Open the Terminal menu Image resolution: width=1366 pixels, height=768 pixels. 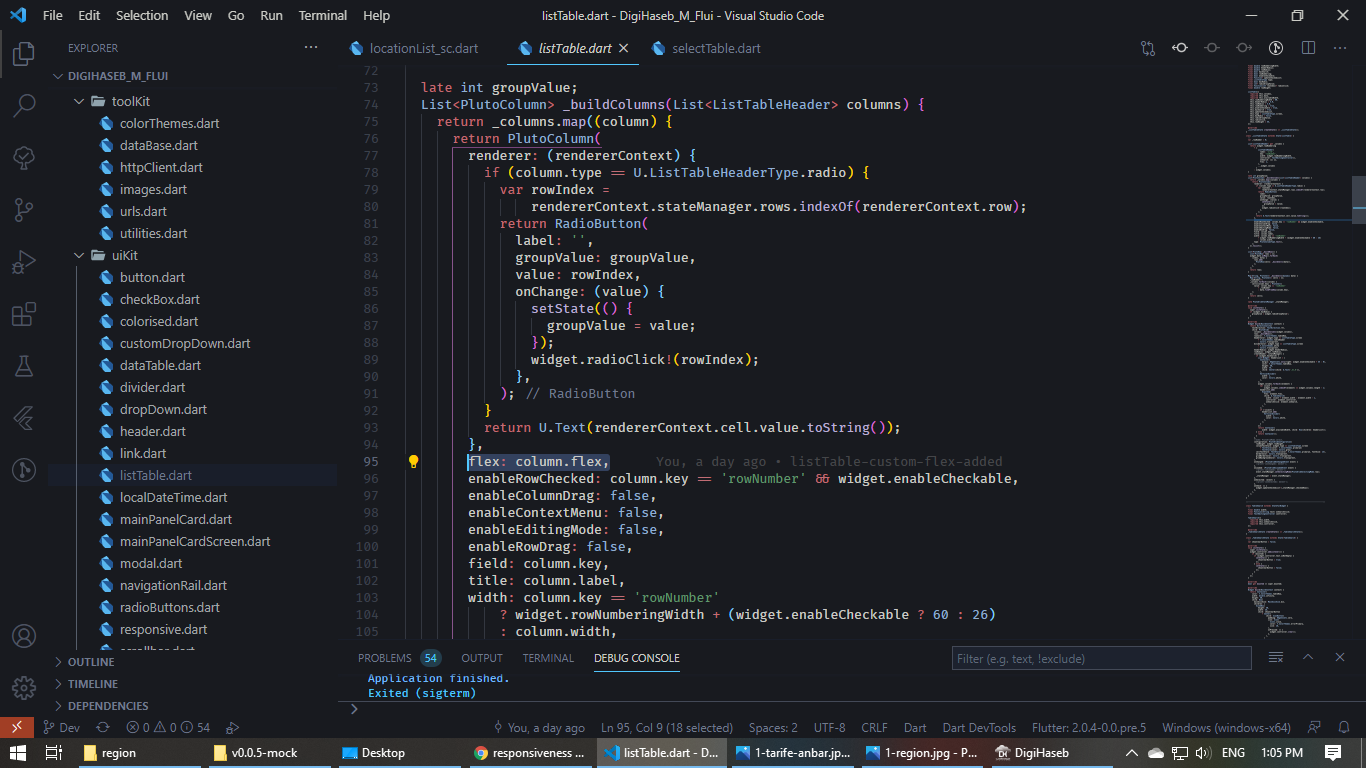click(x=322, y=15)
